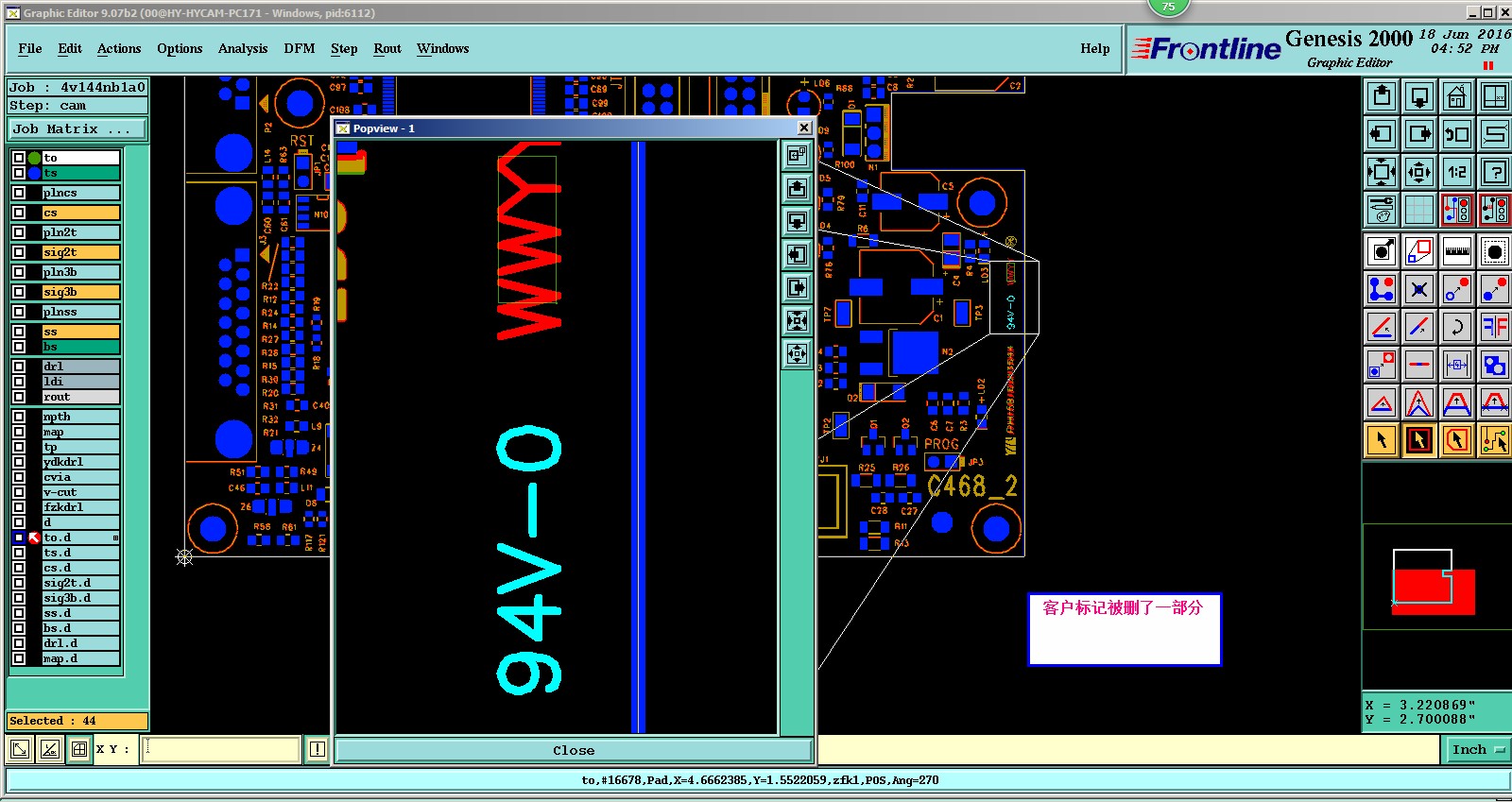The width and height of the screenshot is (1512, 802).
Task: Select the rectangle-area selection pointer
Action: click(x=1419, y=440)
